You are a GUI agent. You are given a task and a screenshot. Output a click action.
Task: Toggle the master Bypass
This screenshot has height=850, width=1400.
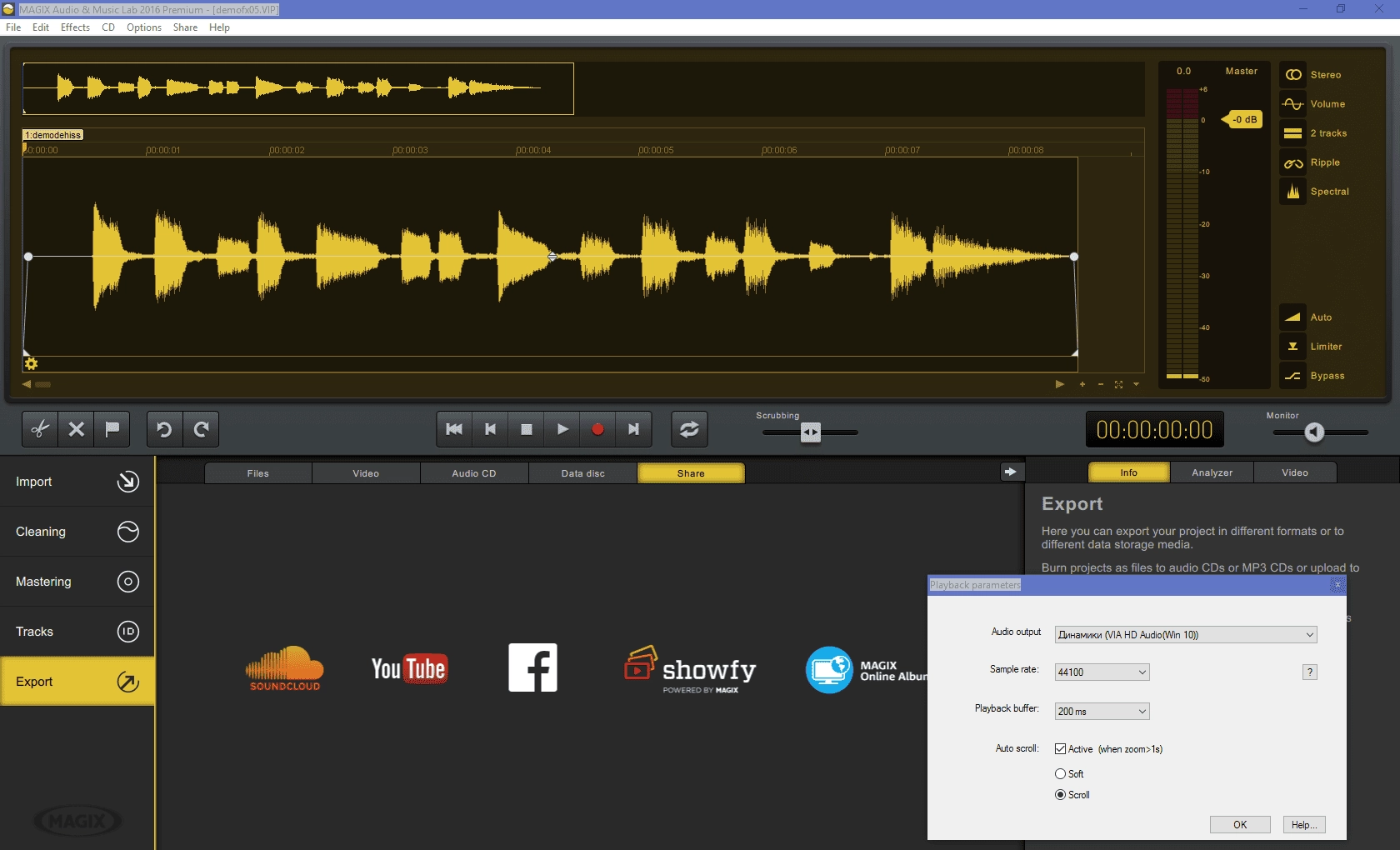click(x=1293, y=376)
